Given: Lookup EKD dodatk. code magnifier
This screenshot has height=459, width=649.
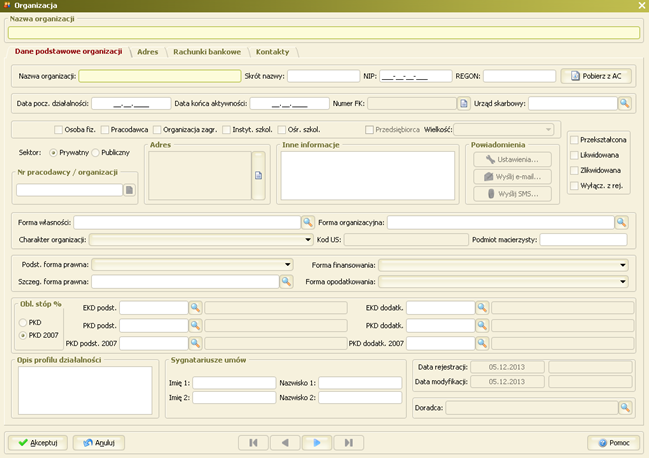Looking at the screenshot, I should pos(482,308).
